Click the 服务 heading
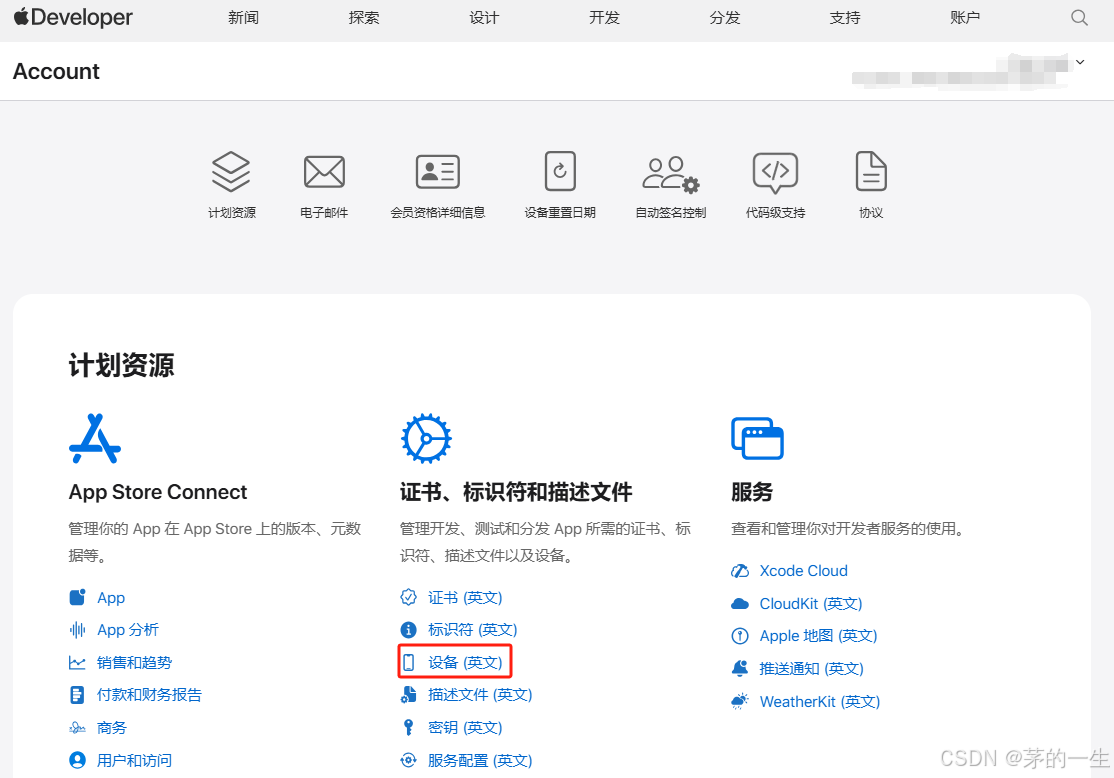The height and width of the screenshot is (778, 1114). tap(752, 492)
